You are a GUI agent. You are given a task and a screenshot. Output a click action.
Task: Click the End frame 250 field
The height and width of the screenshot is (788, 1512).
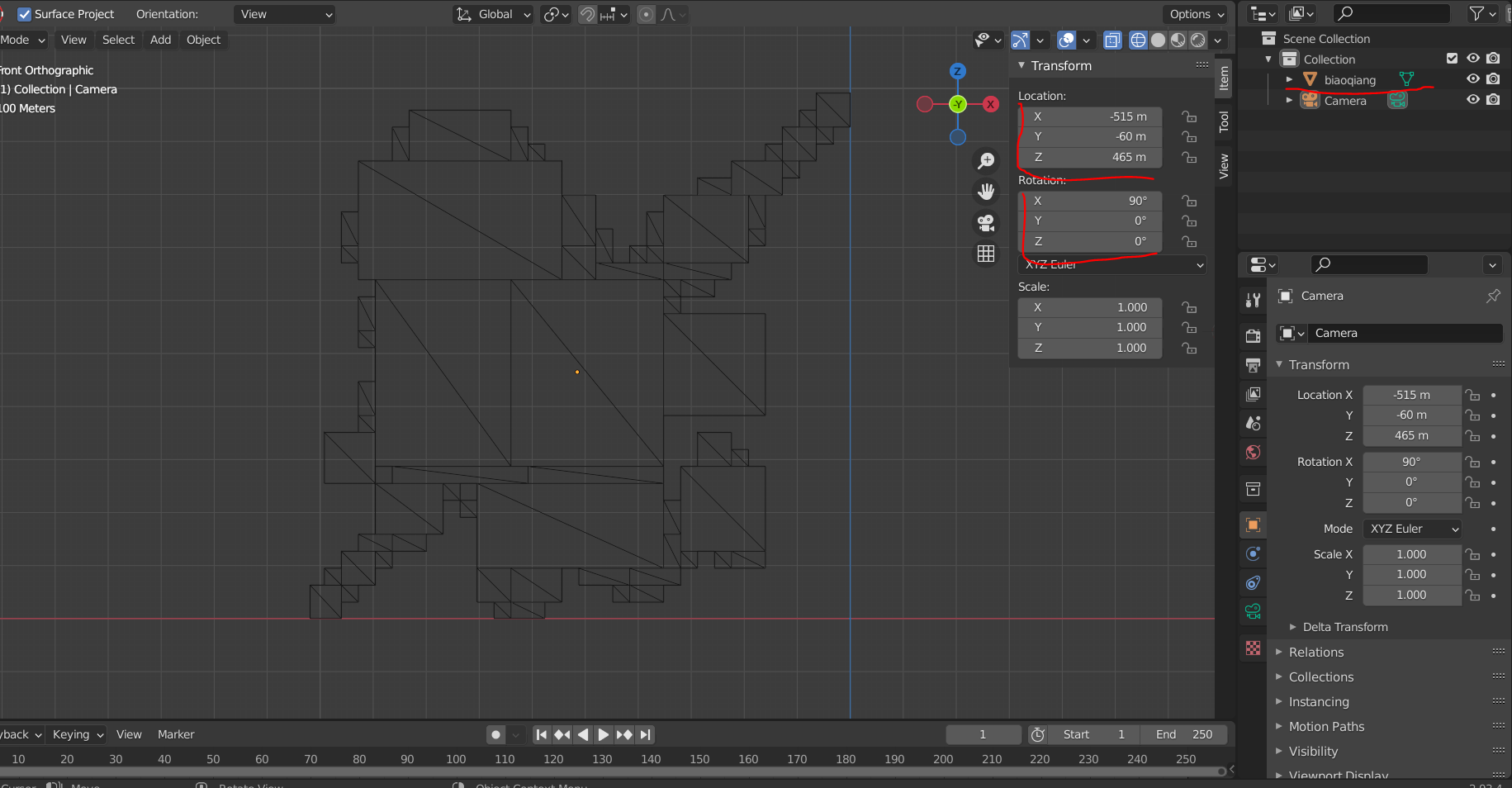point(1184,734)
